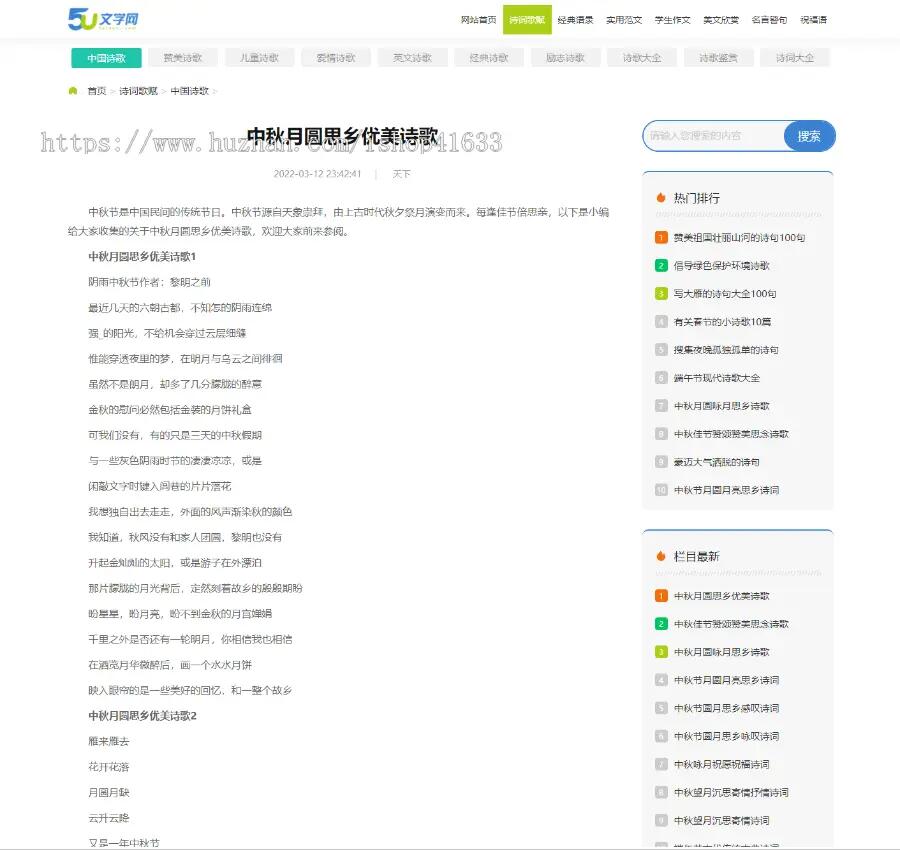Screen dimensions: 900x850
Task: Open the 实用范文 menu item
Action: (624, 18)
